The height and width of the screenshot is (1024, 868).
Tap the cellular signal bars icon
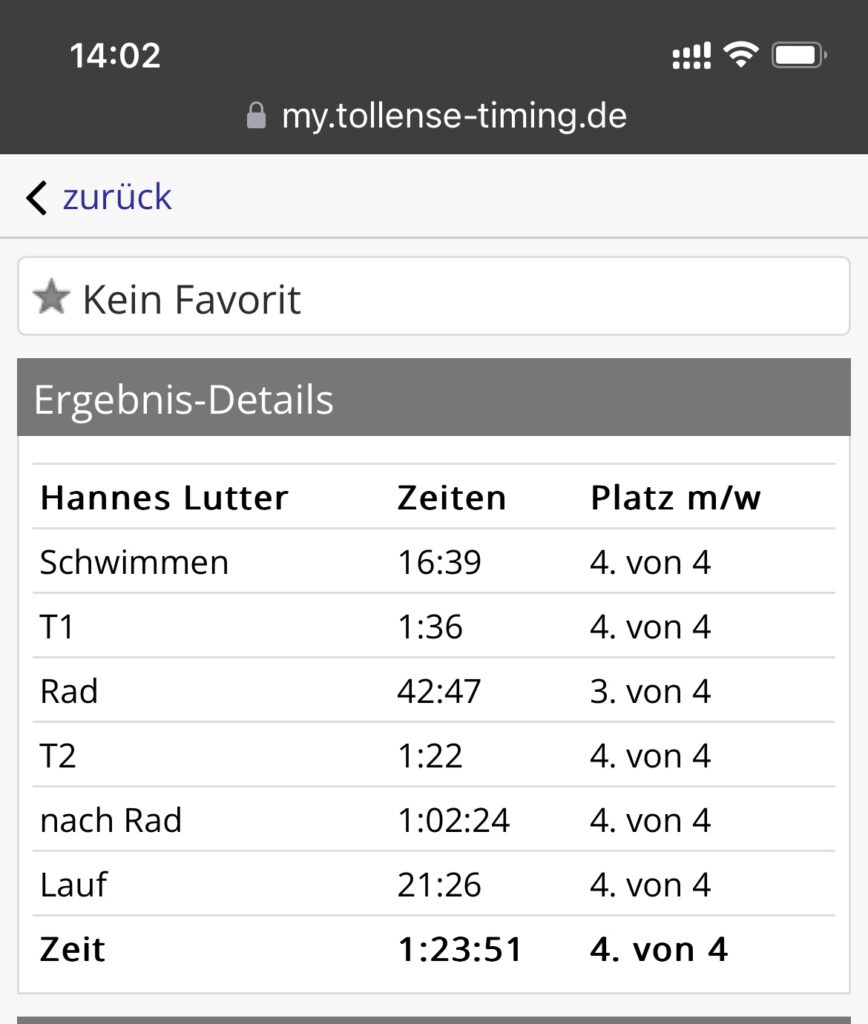692,56
